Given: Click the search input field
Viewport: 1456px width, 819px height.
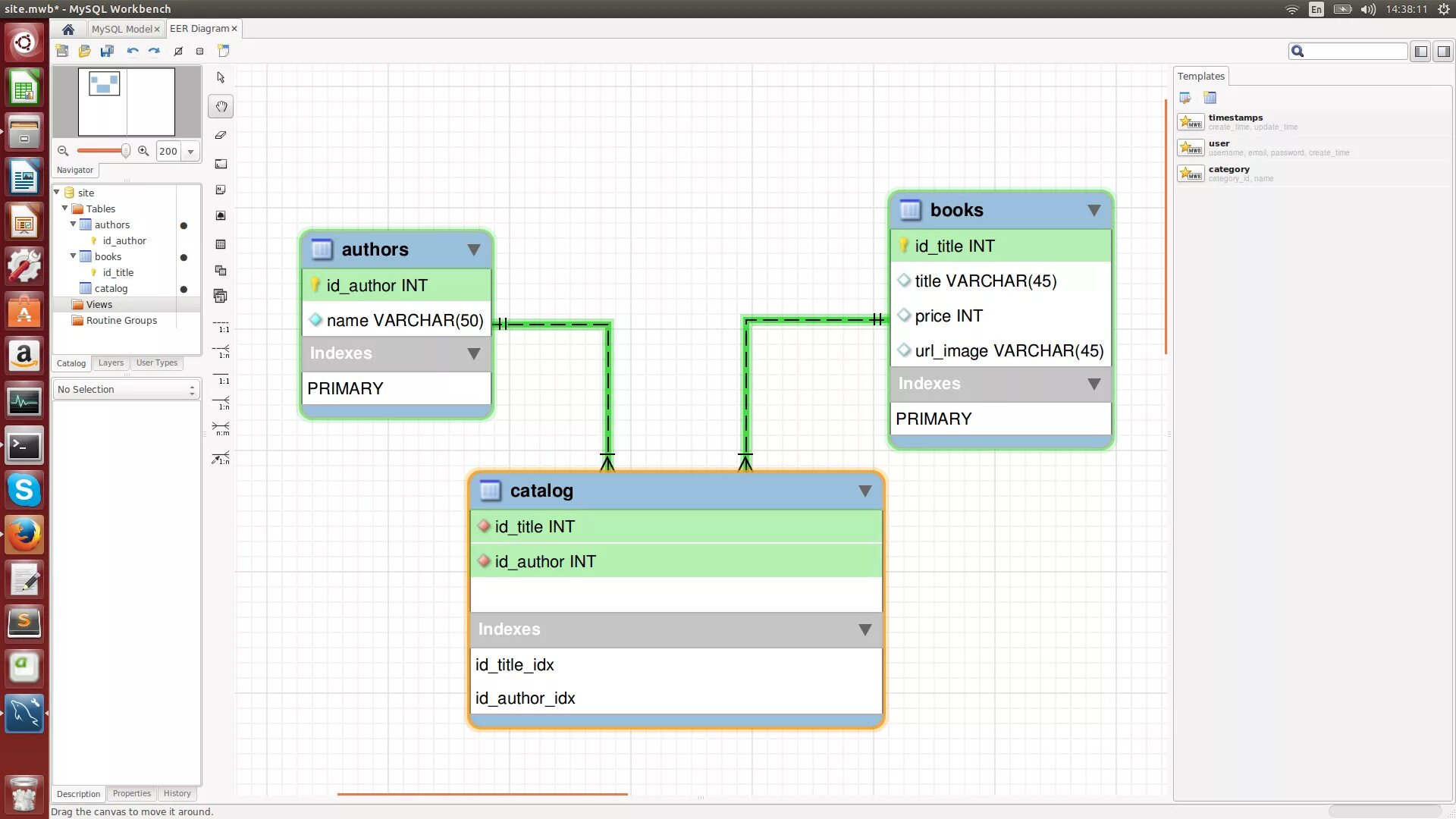Looking at the screenshot, I should [x=1356, y=51].
